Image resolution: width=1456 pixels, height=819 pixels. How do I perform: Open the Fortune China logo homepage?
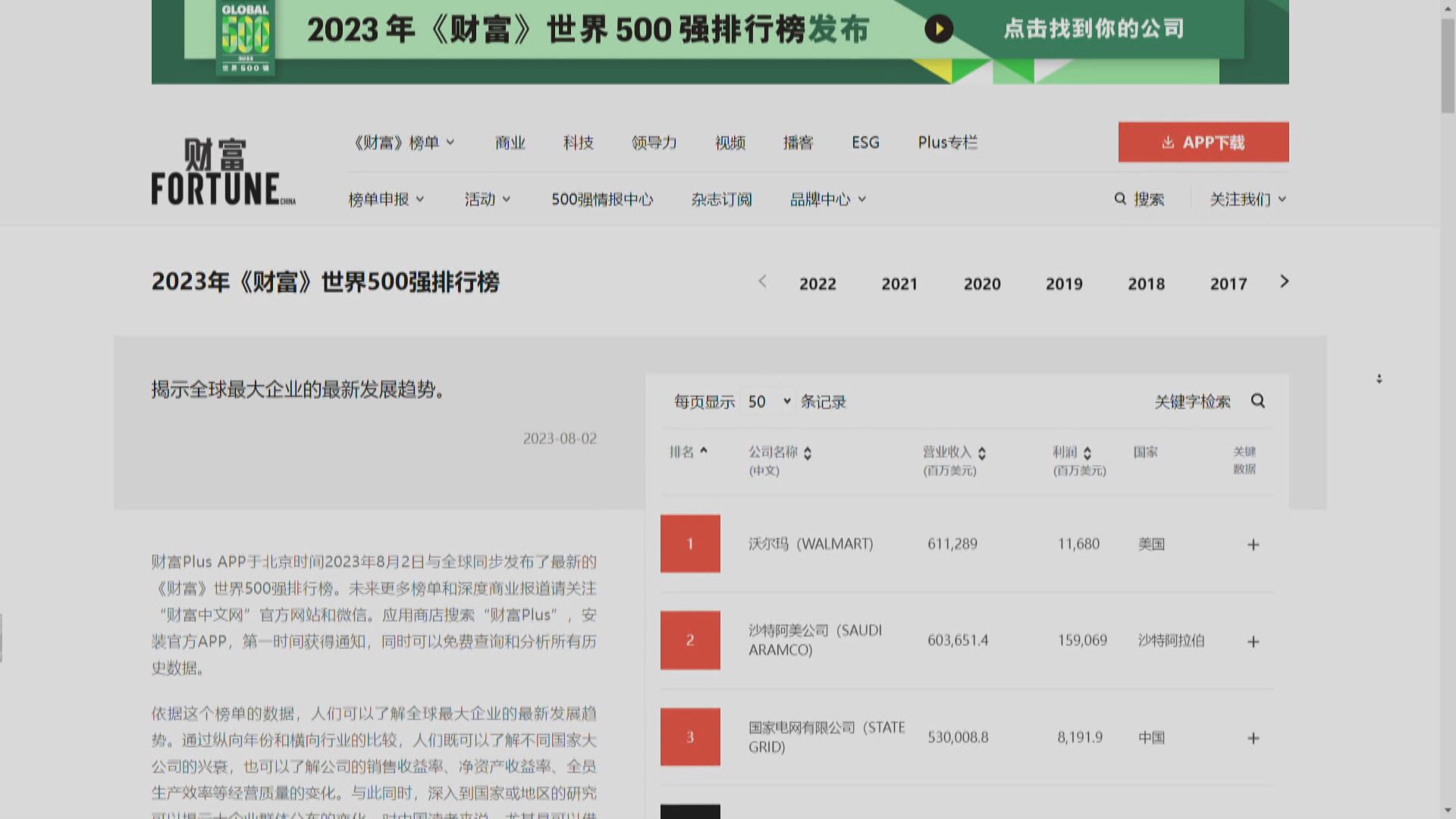tap(224, 172)
